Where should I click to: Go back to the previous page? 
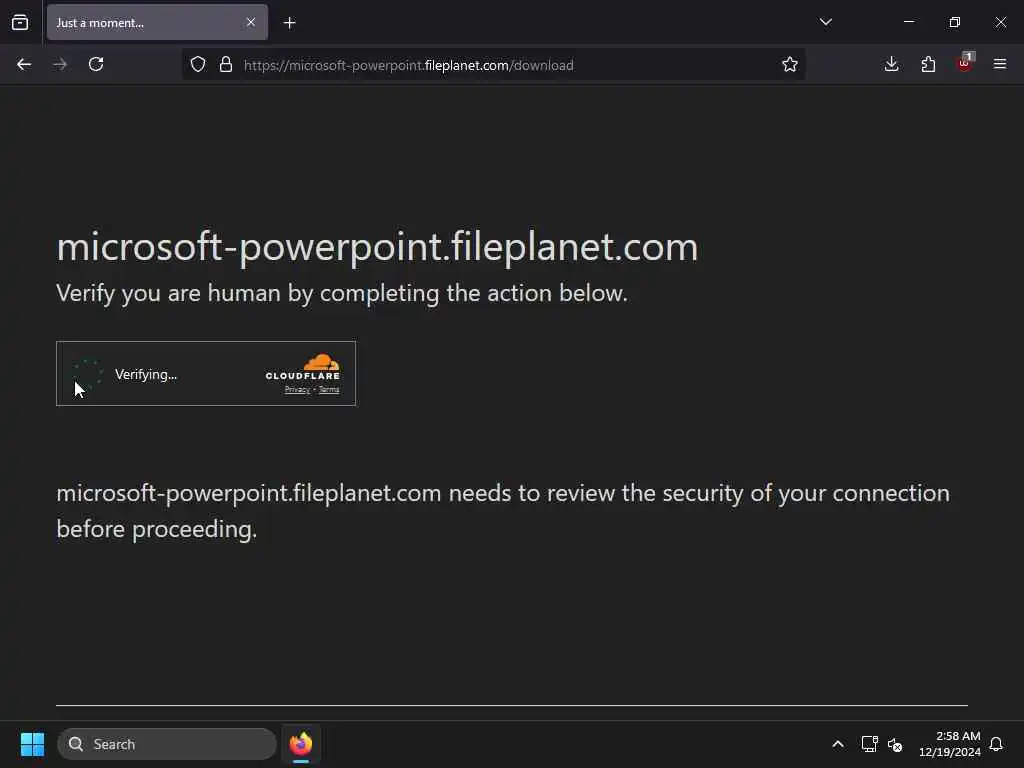point(24,64)
